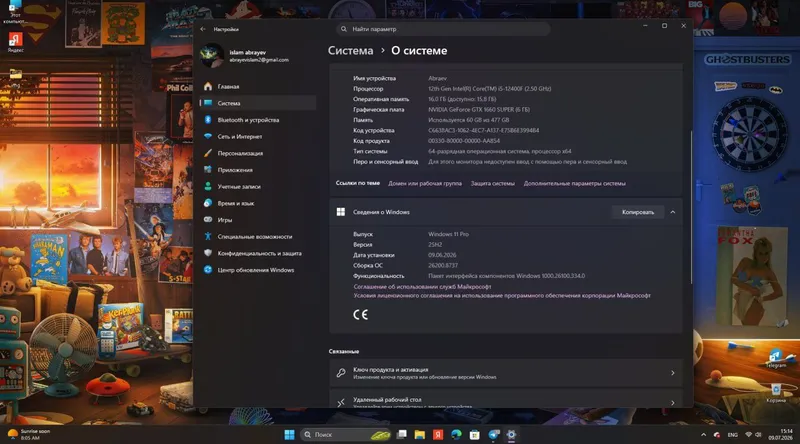Select the Главная menu item
The image size is (800, 444).
(x=228, y=87)
